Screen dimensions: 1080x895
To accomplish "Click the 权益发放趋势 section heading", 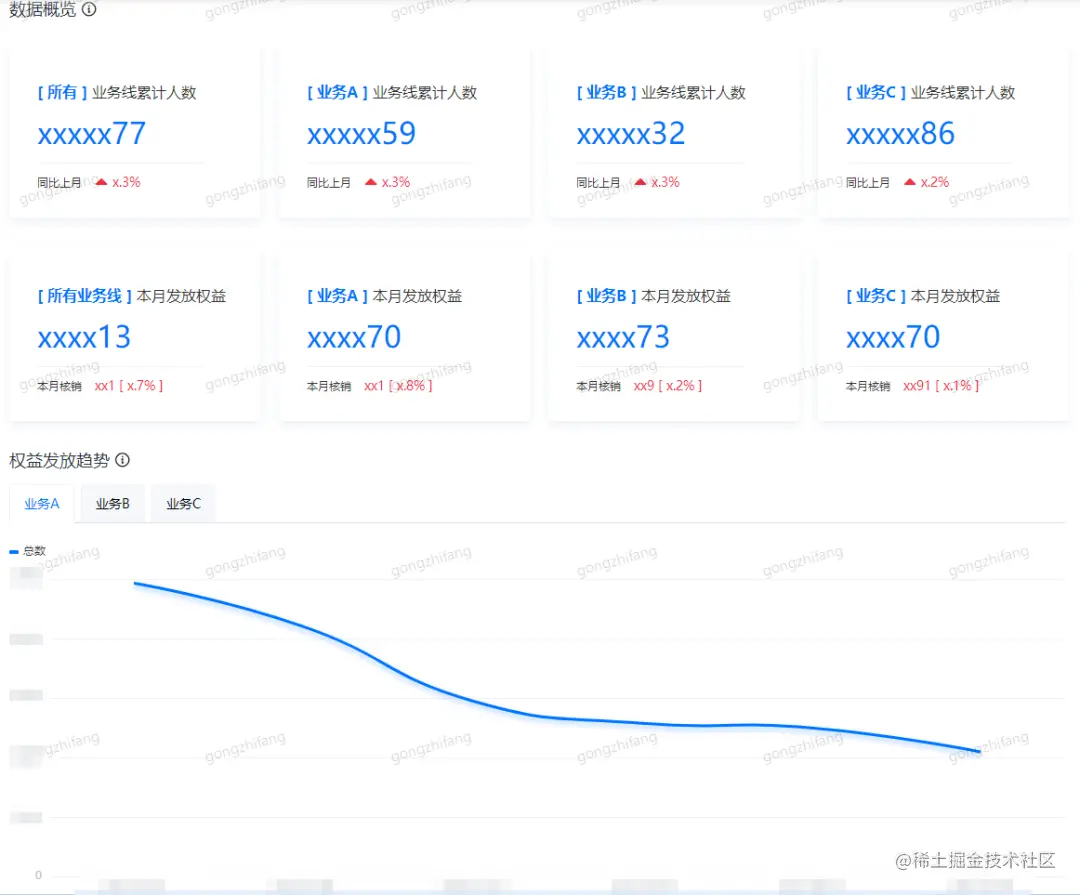I will [59, 460].
